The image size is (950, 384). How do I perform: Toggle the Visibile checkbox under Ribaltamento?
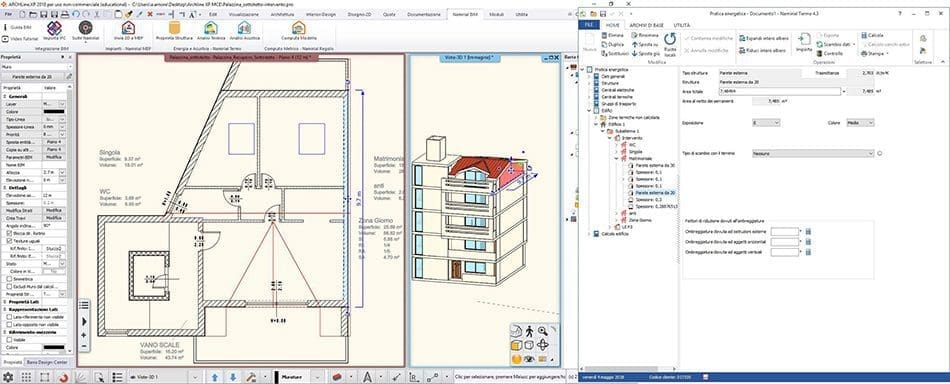(x=8, y=340)
